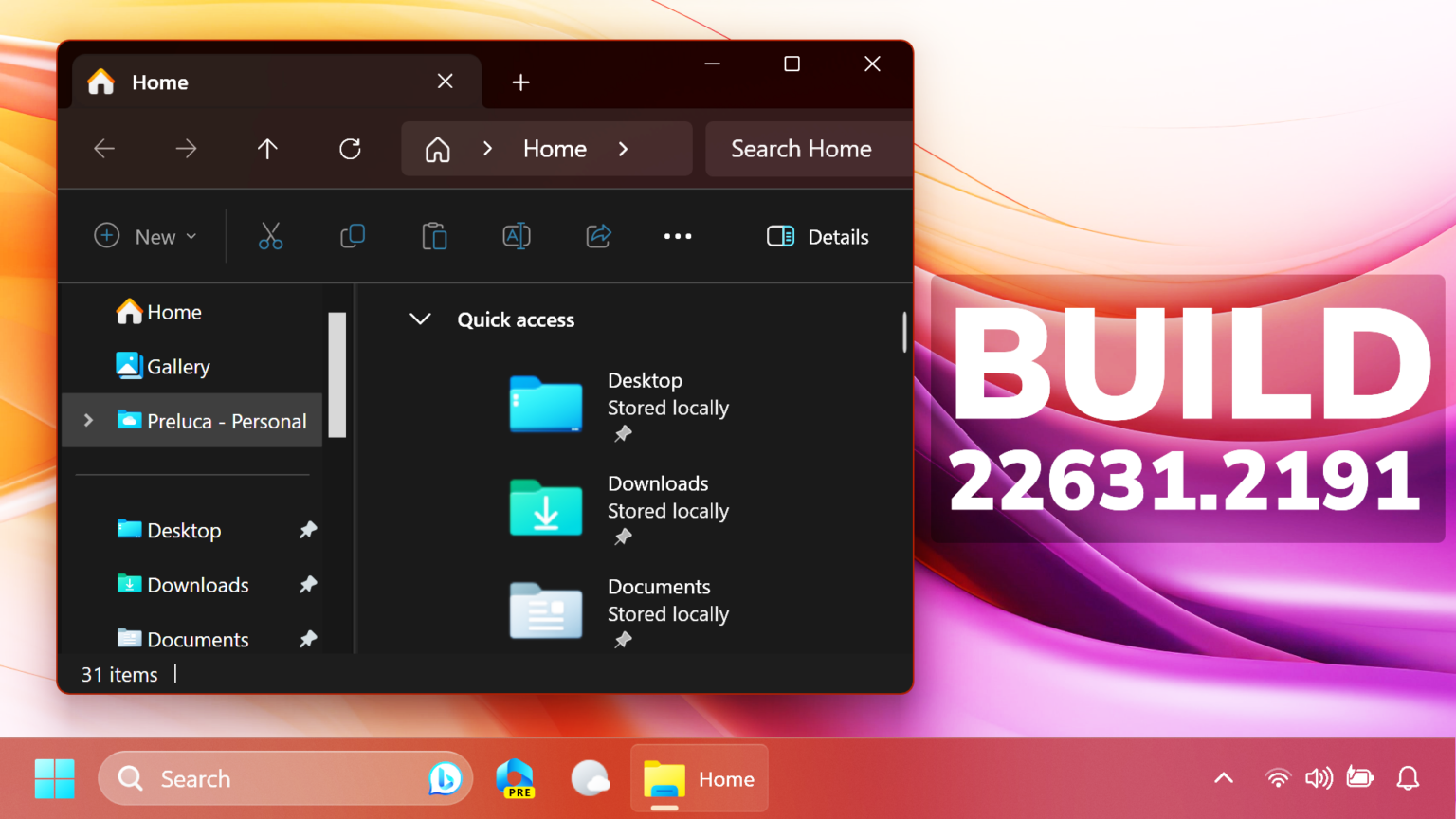Image resolution: width=1456 pixels, height=819 pixels.
Task: Add a new File Explorer tab
Action: [x=520, y=82]
